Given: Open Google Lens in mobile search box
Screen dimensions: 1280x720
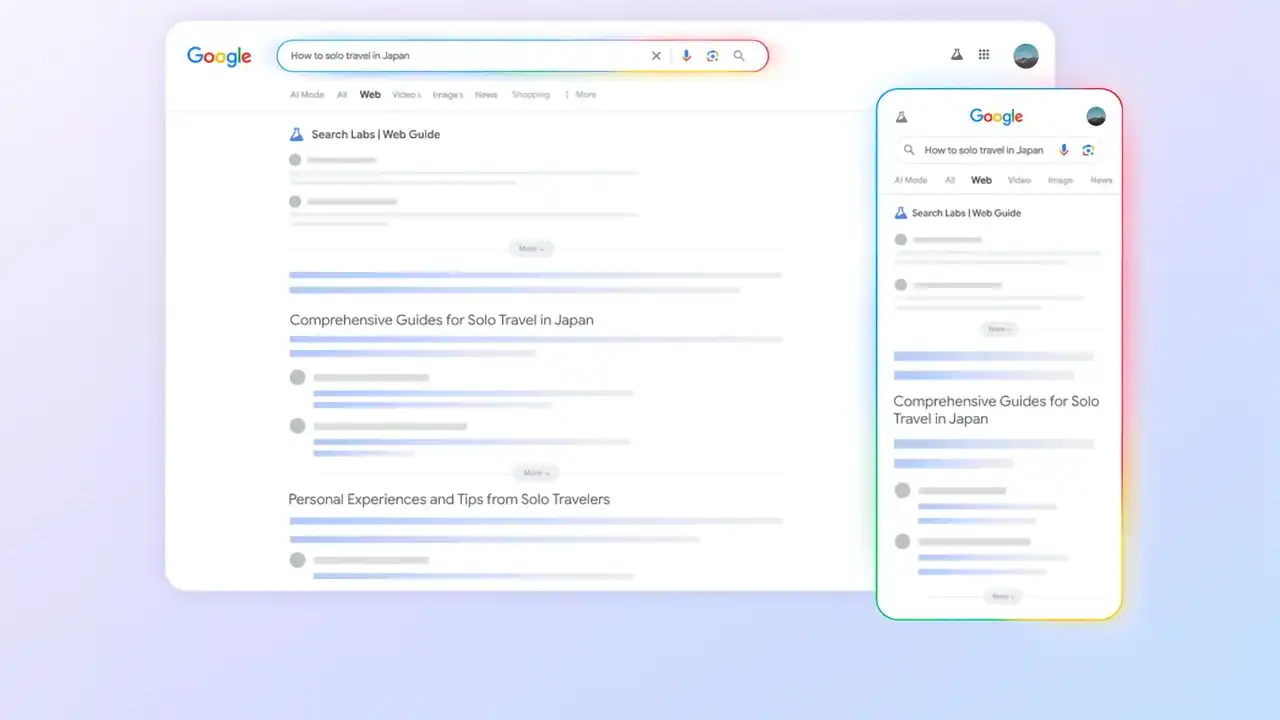Looking at the screenshot, I should pyautogui.click(x=1088, y=150).
